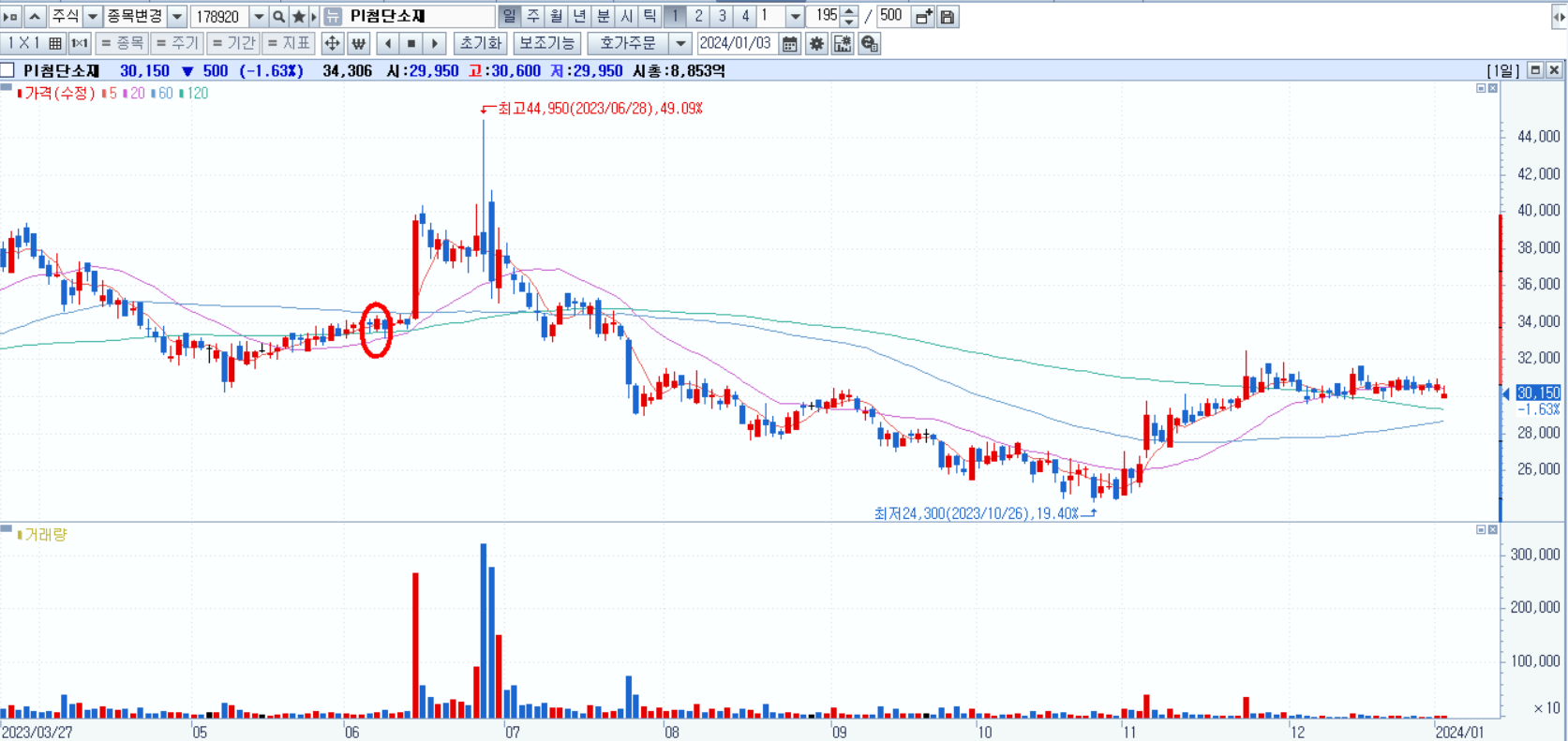Select 틱 tick period toggle

coord(650,17)
